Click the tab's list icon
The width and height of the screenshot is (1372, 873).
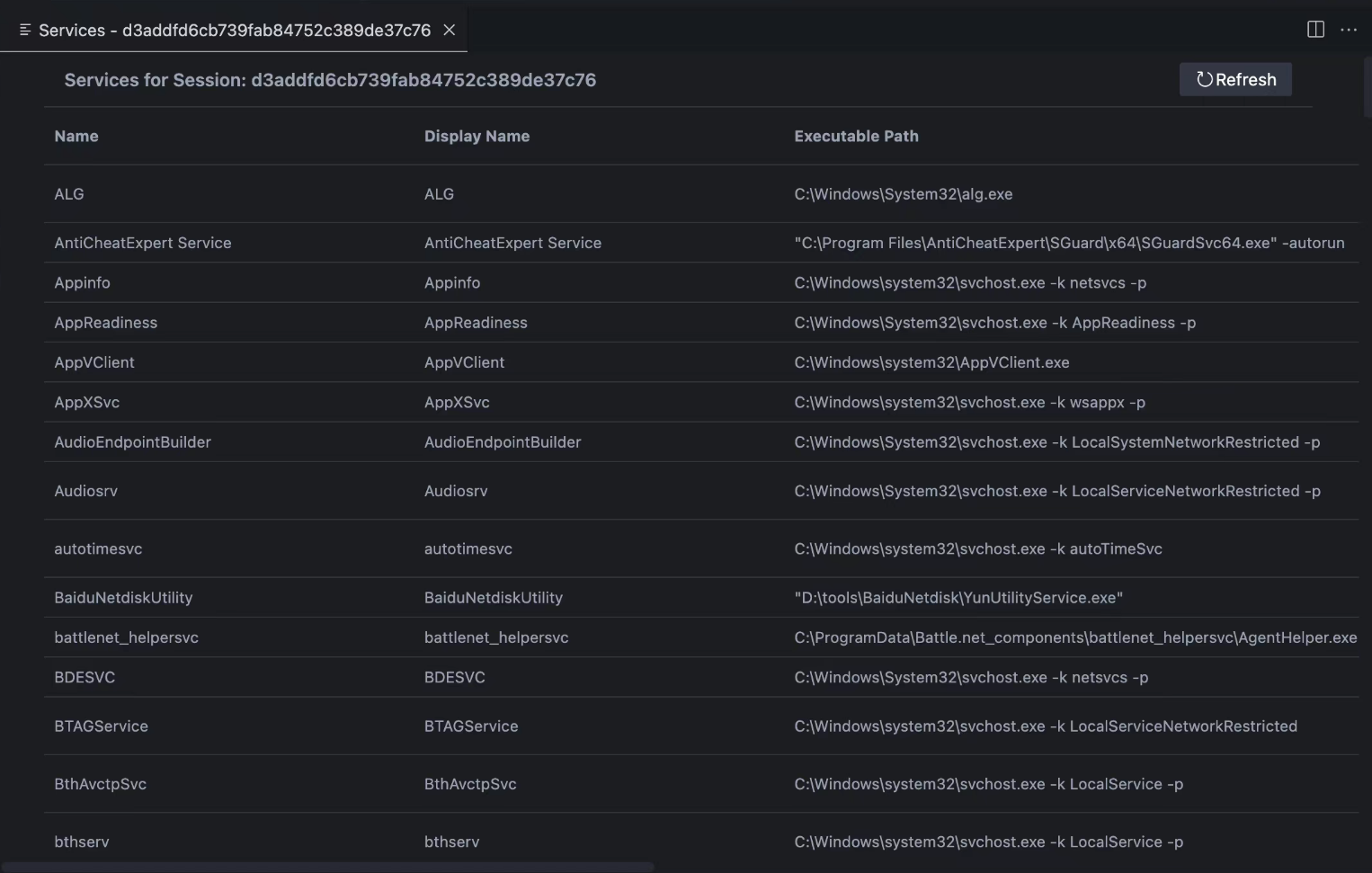coord(25,31)
